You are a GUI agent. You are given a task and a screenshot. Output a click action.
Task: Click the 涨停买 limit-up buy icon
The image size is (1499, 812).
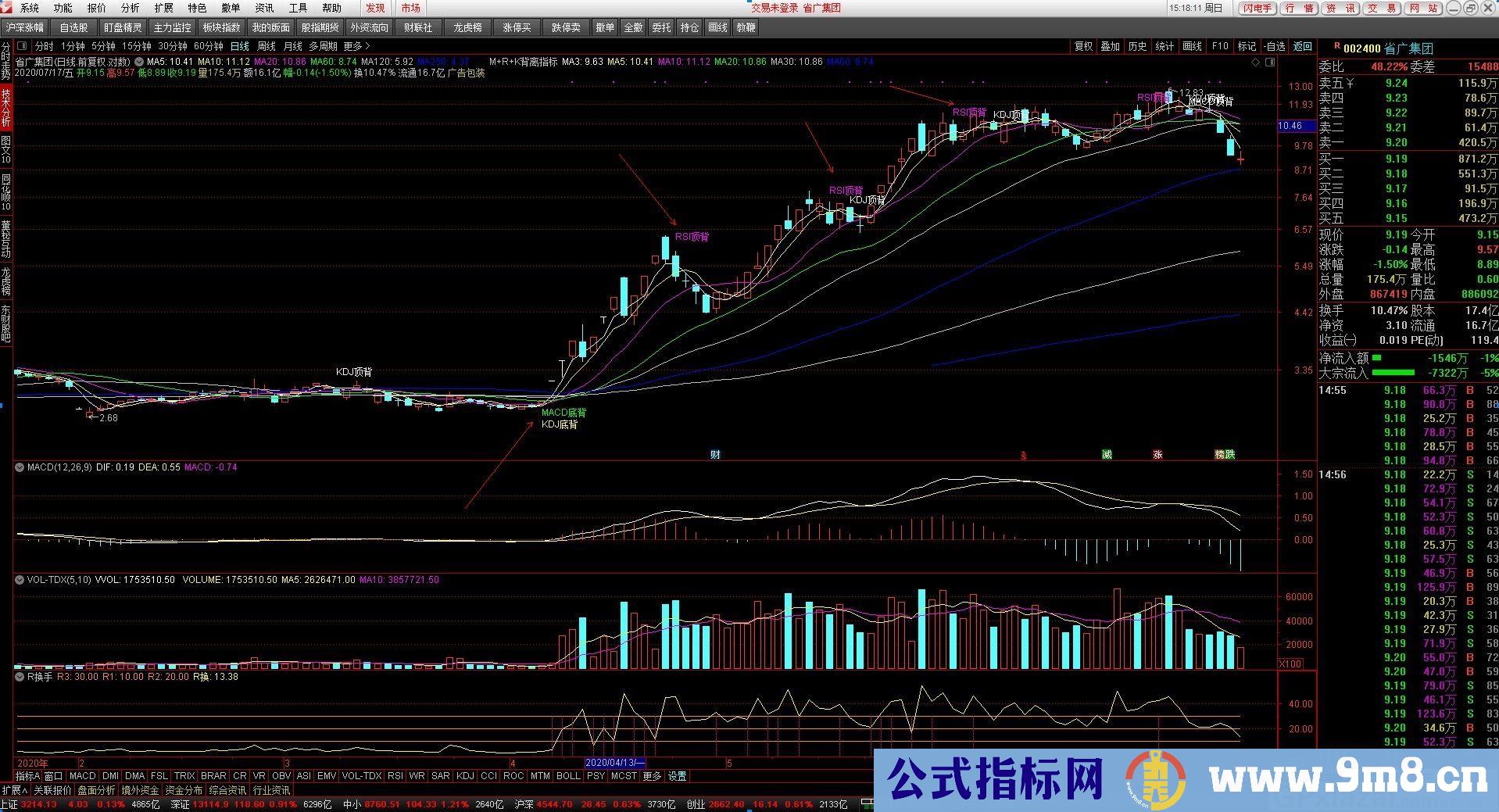tap(517, 27)
